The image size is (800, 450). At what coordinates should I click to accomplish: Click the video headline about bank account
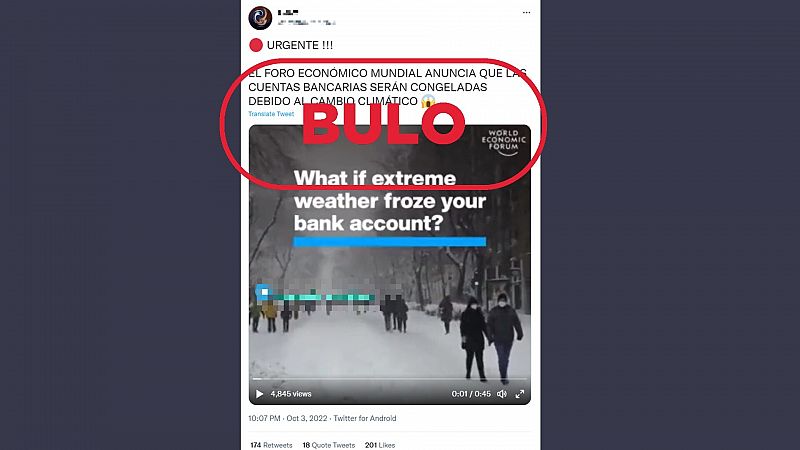(x=389, y=201)
